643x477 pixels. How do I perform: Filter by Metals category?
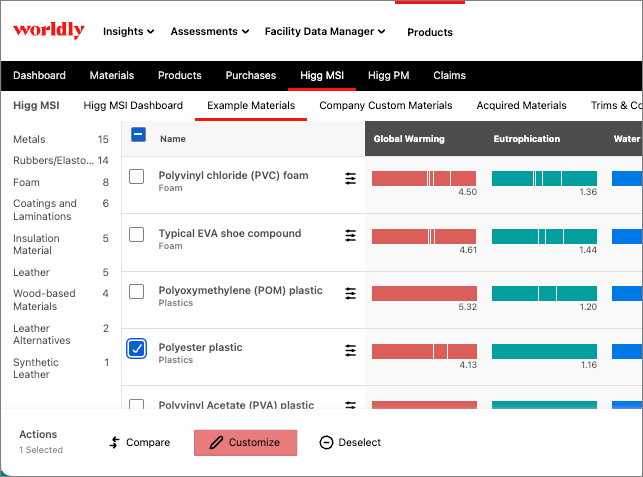[x=61, y=139]
